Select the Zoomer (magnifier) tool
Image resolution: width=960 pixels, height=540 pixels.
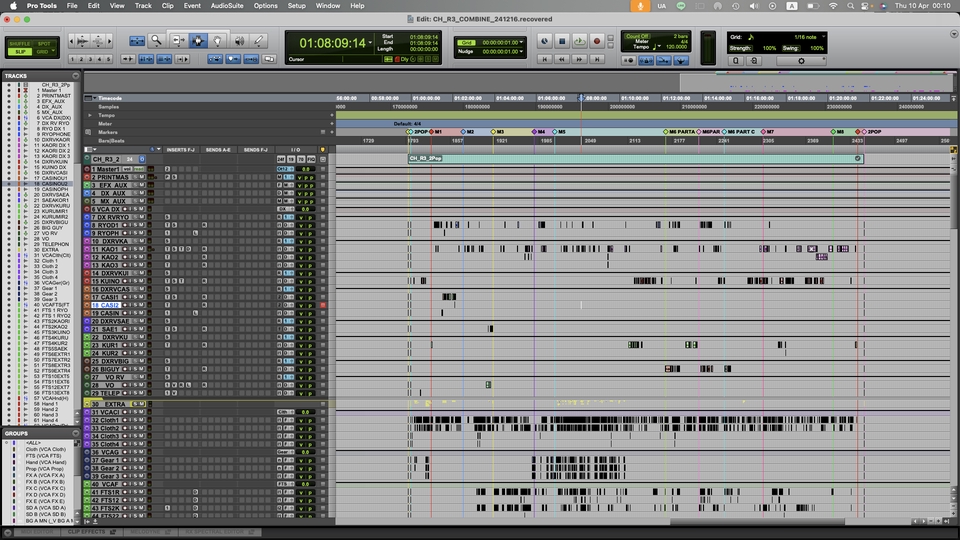click(156, 41)
